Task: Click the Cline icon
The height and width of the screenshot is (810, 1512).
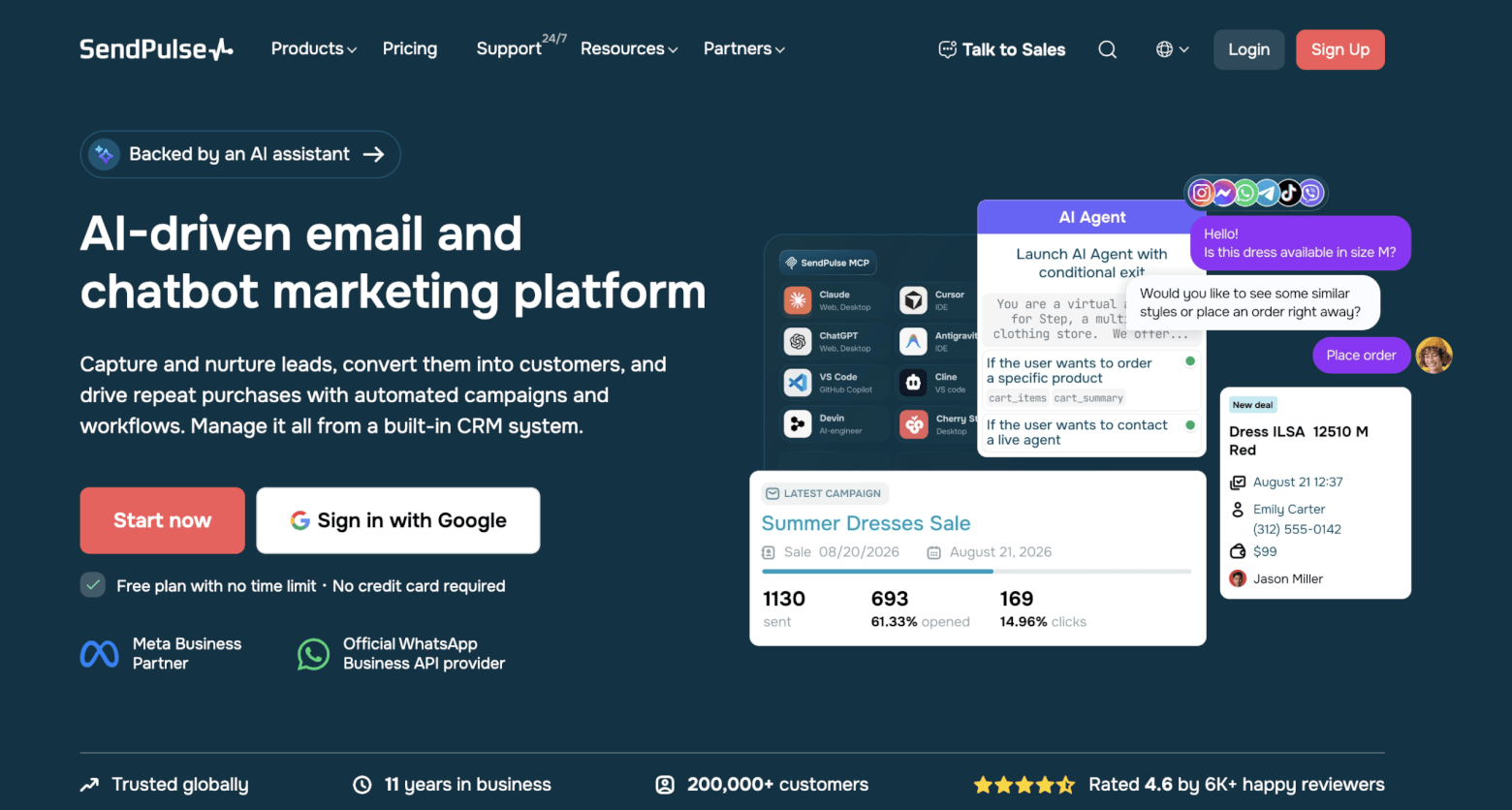Action: [x=913, y=383]
